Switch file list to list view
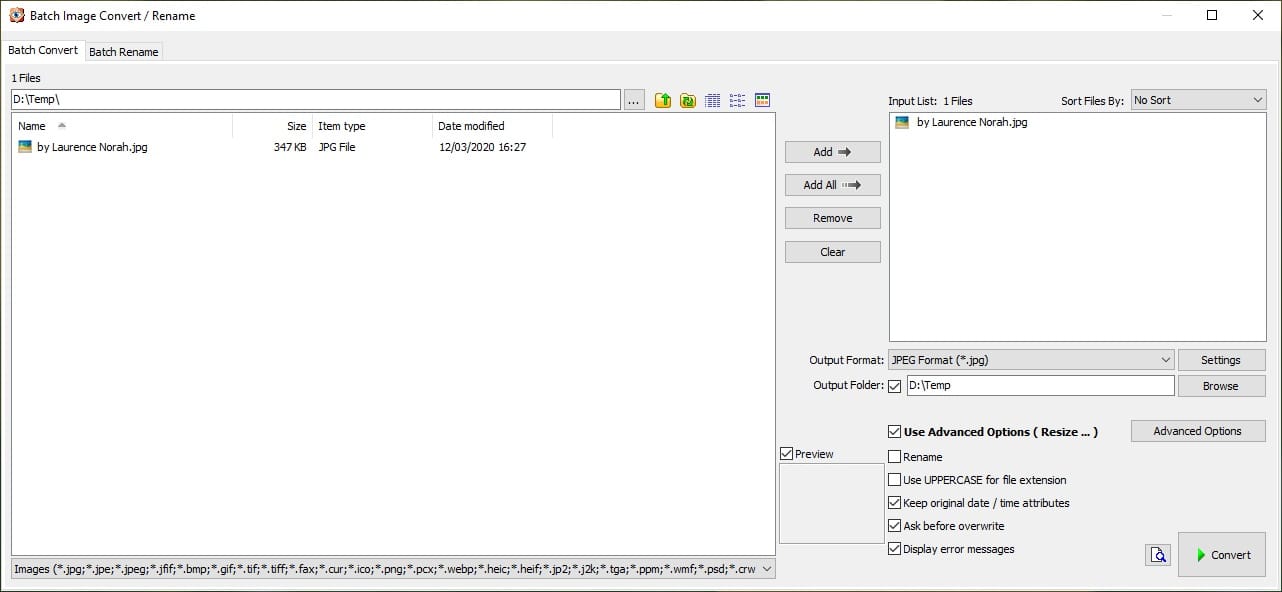 [737, 99]
